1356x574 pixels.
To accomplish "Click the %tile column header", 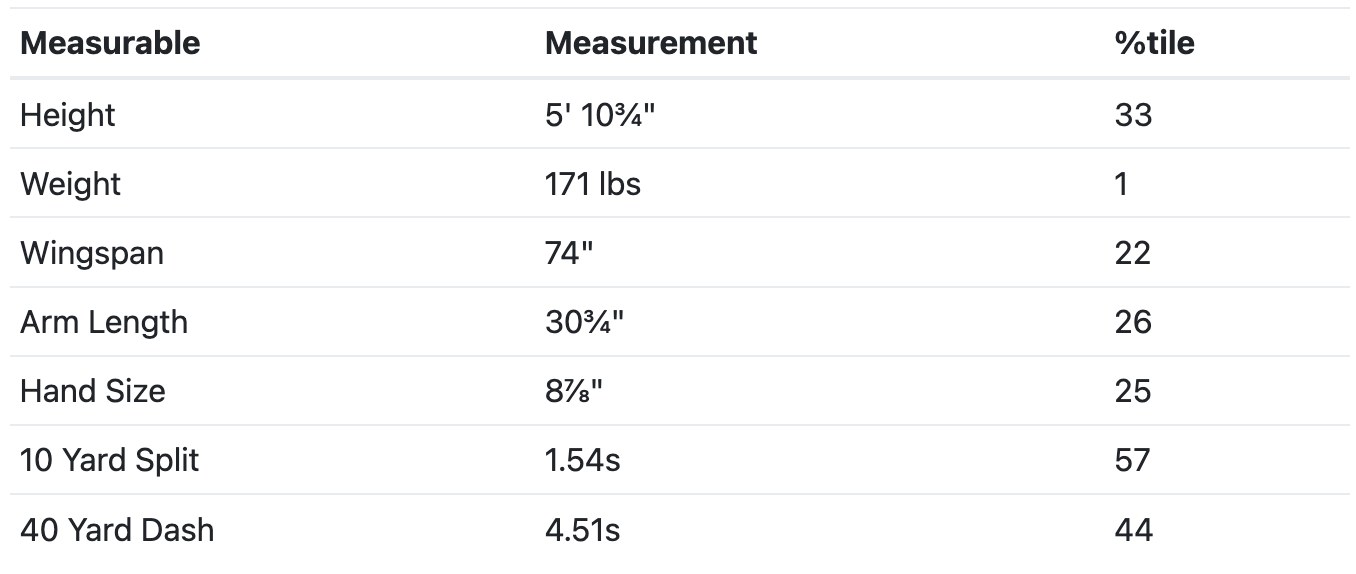I will point(1154,43).
